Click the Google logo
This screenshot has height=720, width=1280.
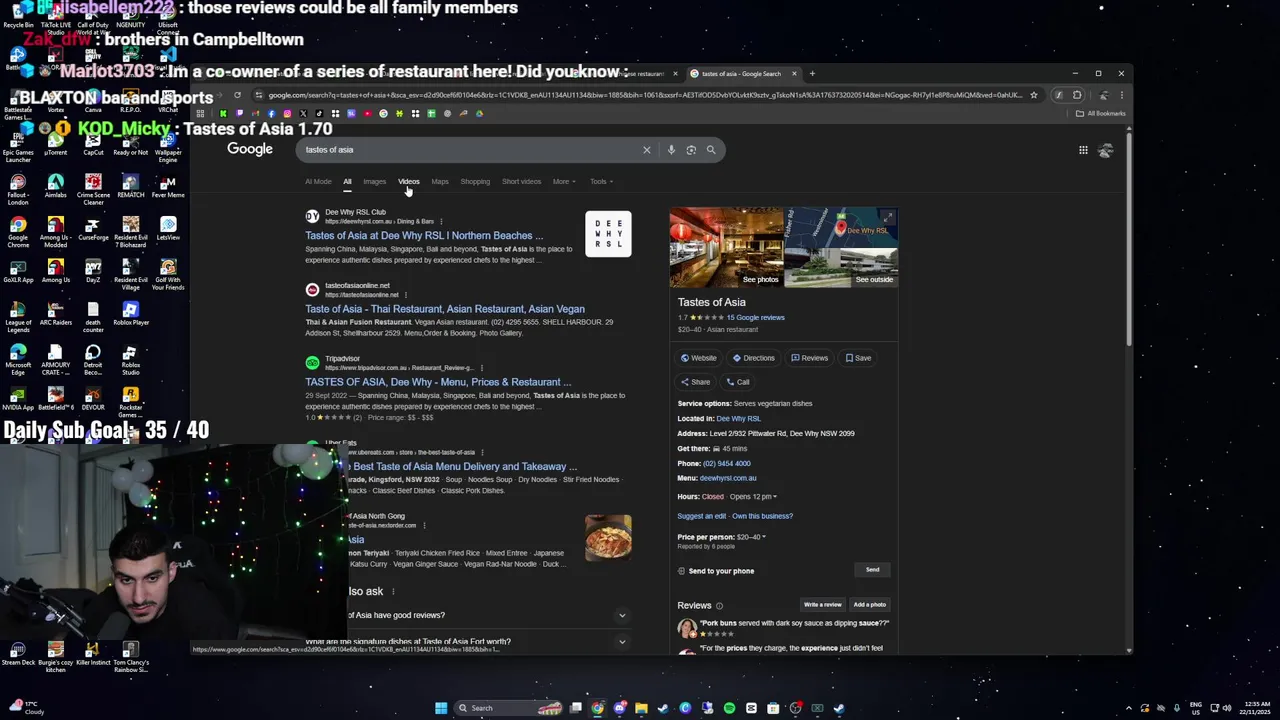pos(250,149)
